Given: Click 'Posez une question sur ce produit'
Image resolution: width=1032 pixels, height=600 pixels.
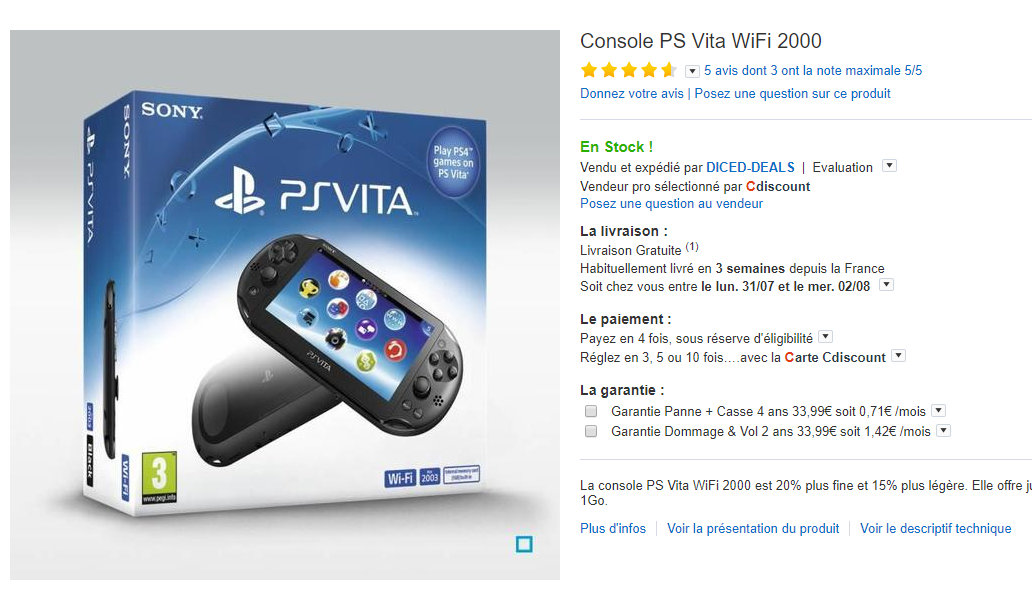Looking at the screenshot, I should [792, 93].
